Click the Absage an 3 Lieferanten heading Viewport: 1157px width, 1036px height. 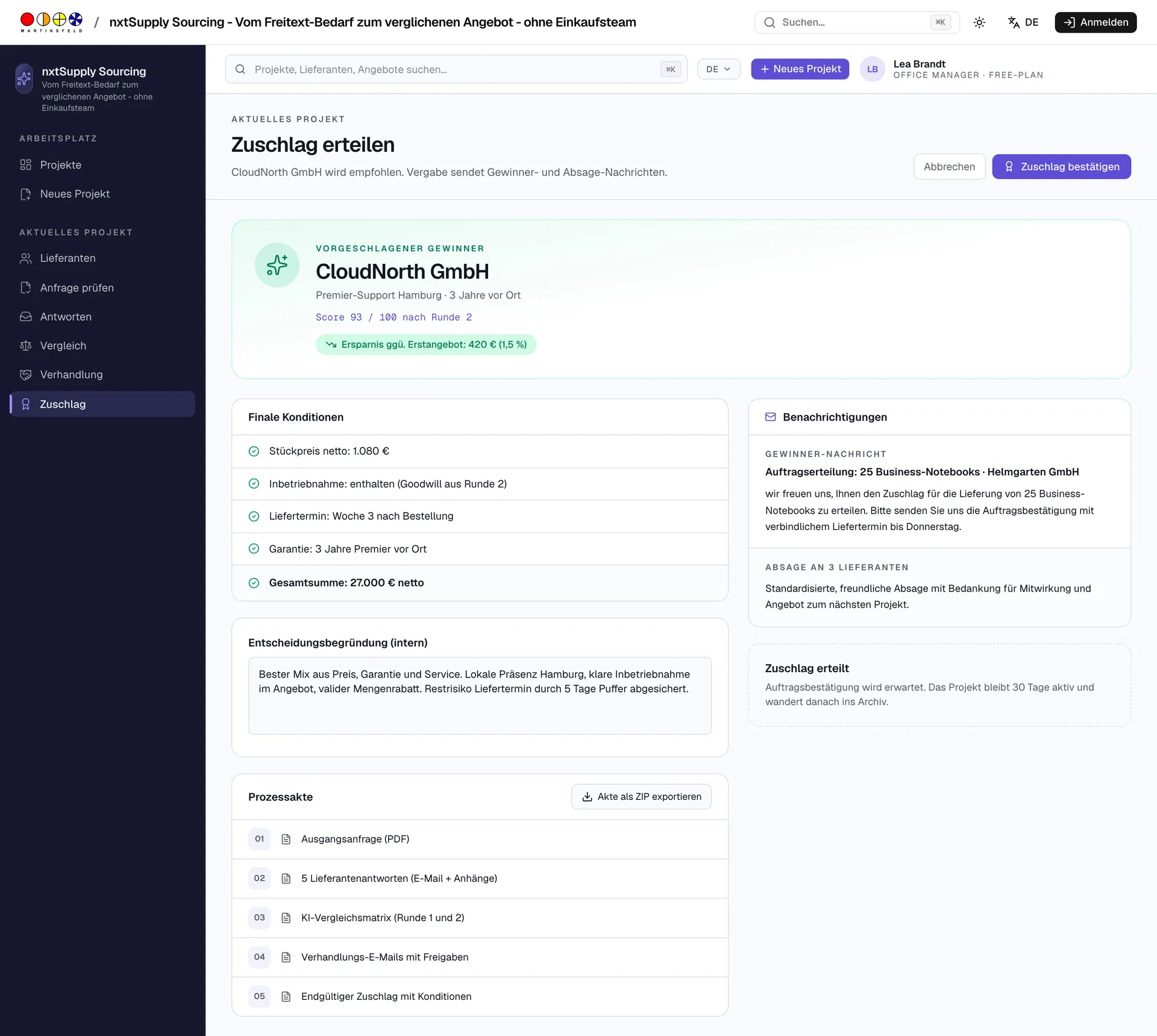click(x=836, y=567)
